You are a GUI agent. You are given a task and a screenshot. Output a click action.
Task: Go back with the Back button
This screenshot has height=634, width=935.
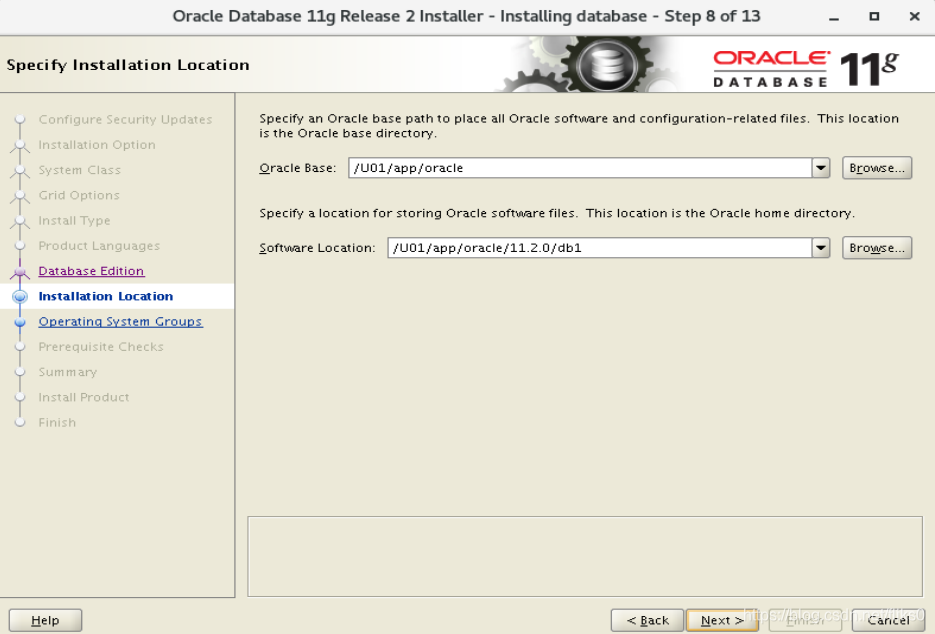click(x=648, y=620)
